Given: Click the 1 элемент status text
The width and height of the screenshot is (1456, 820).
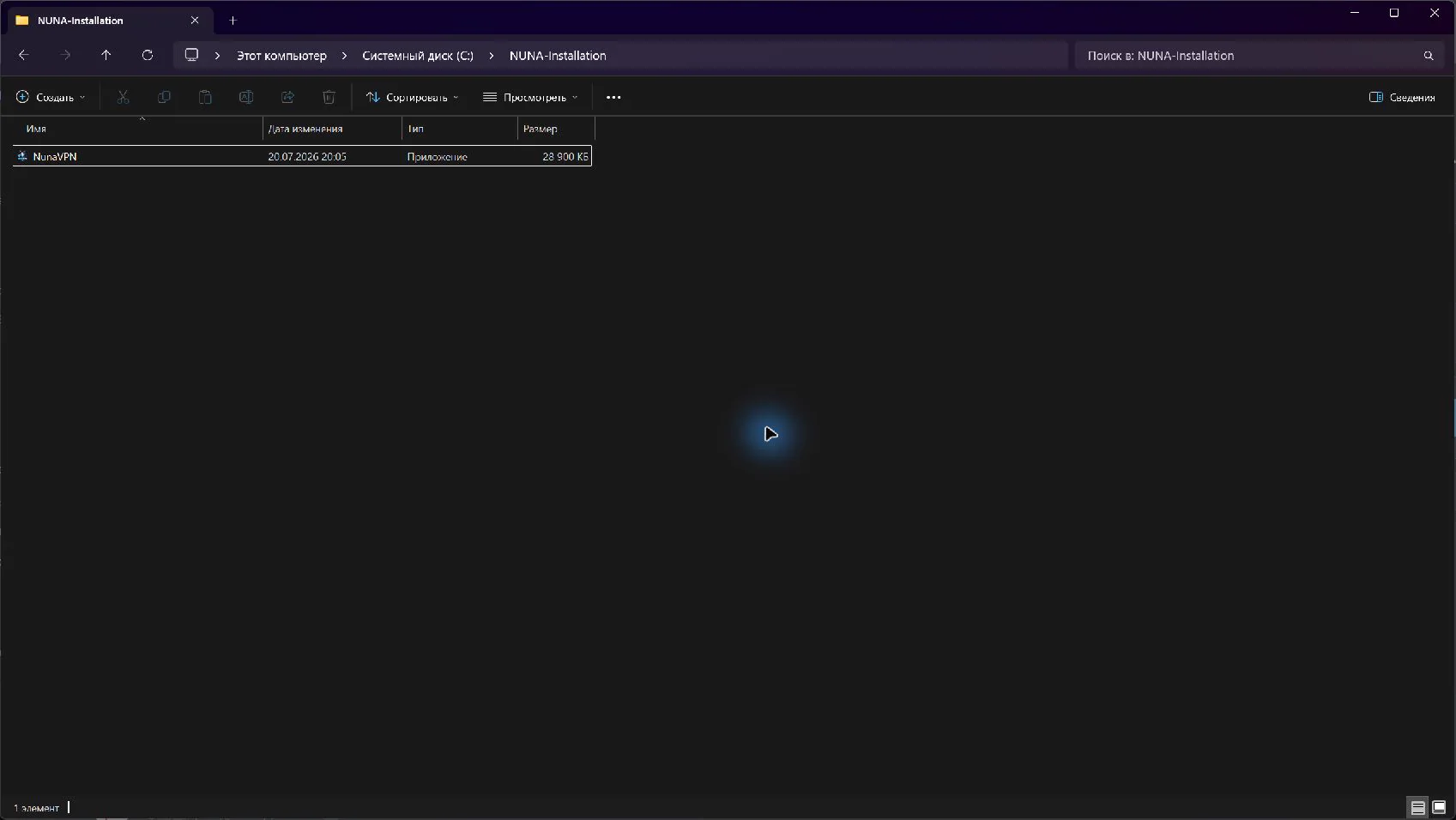Looking at the screenshot, I should tap(36, 808).
